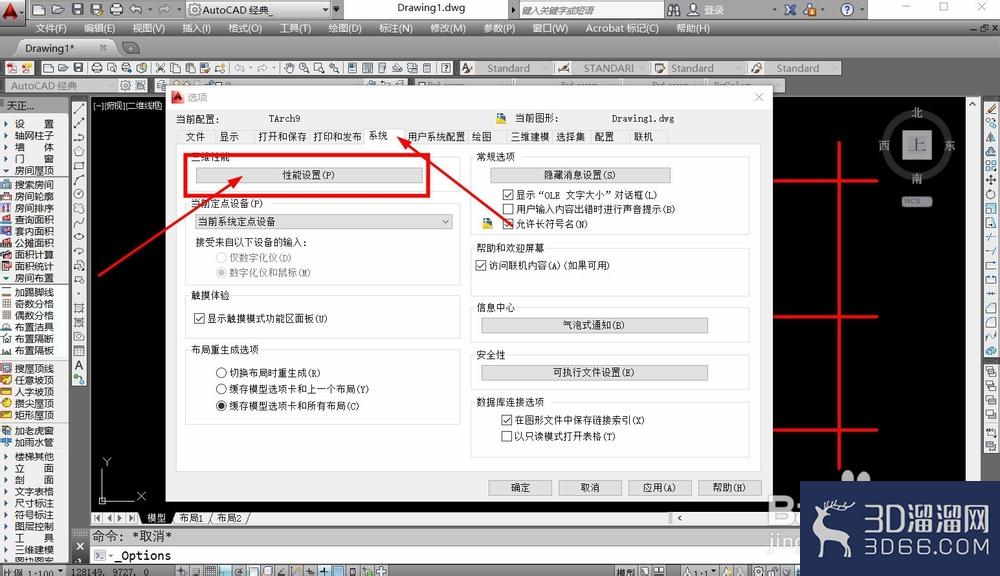Click 应用(A) button
This screenshot has height=576, width=1000.
(659, 487)
